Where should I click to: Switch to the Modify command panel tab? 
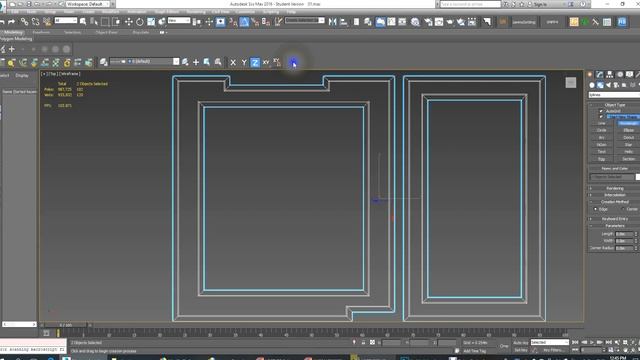599,74
